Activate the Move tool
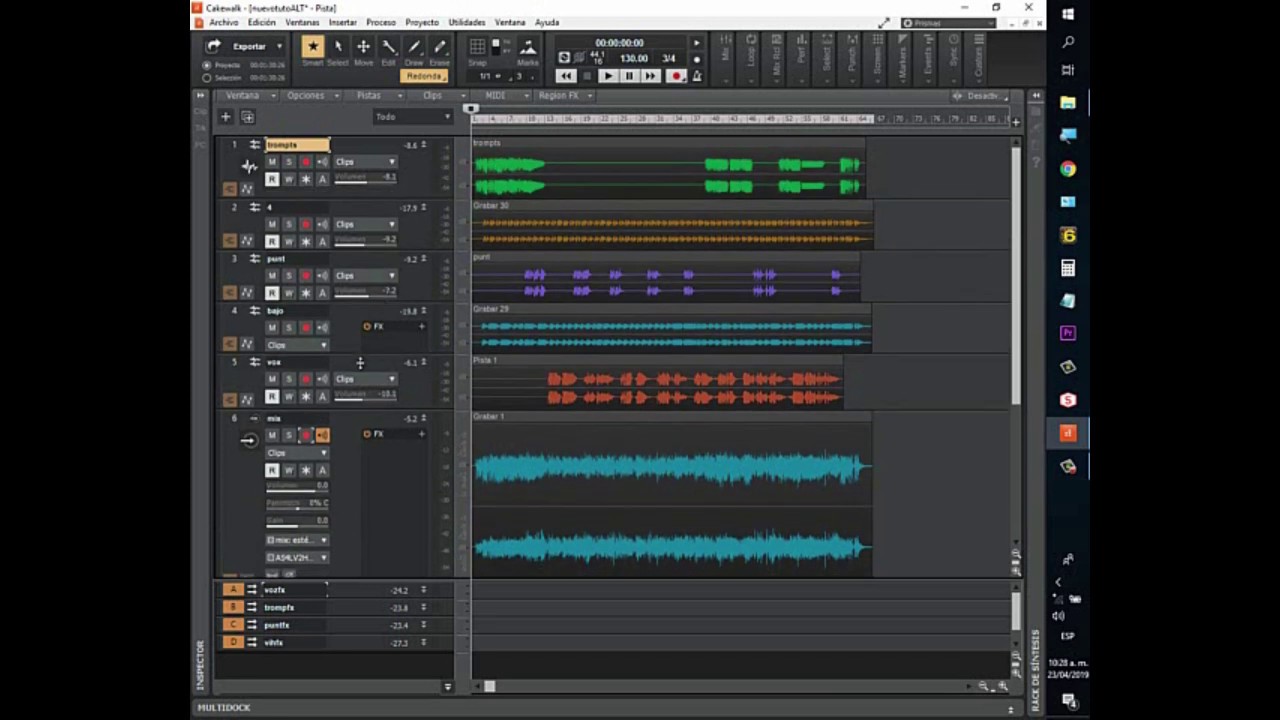Screen dimensions: 1280x720 tap(363, 47)
